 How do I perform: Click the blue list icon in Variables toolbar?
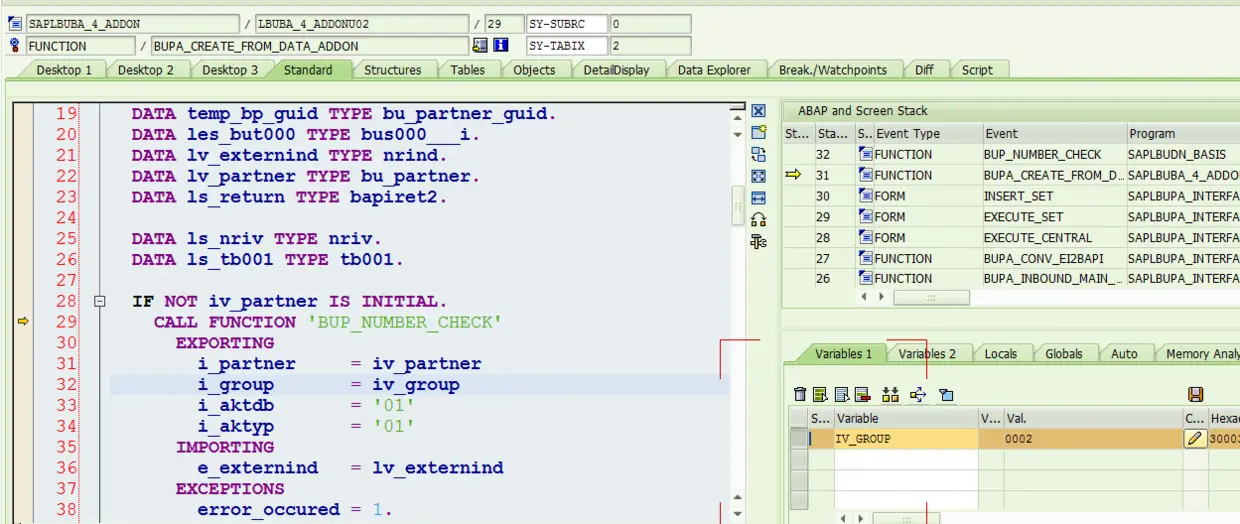point(841,394)
